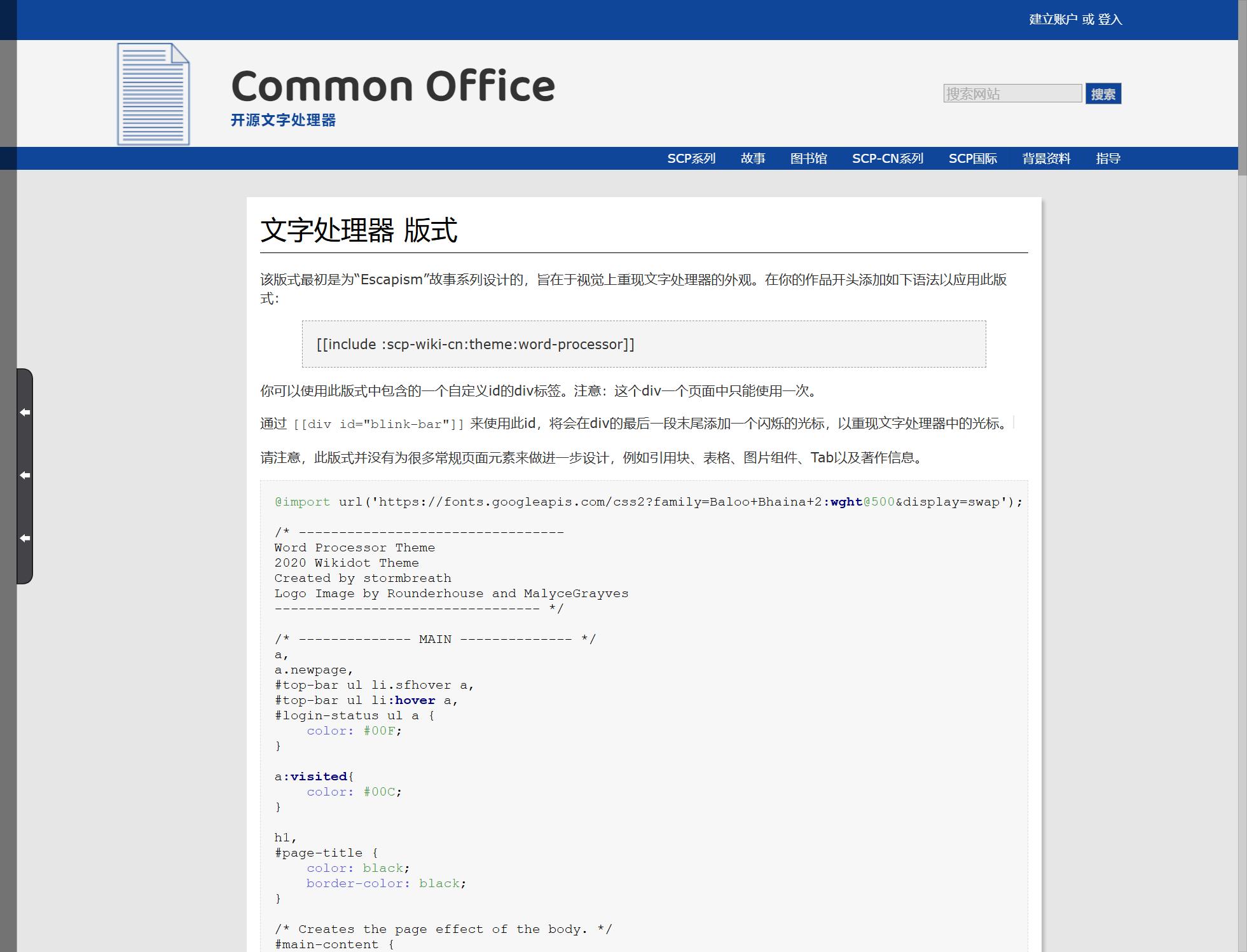Open the 背景资料 navigation menu
Screen dimensions: 1247x952
pyautogui.click(x=1047, y=158)
